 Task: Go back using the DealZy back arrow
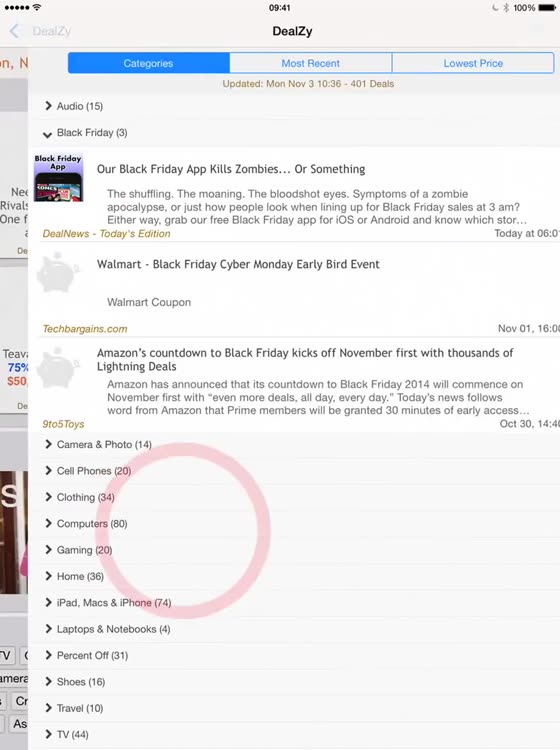pyautogui.click(x=15, y=31)
